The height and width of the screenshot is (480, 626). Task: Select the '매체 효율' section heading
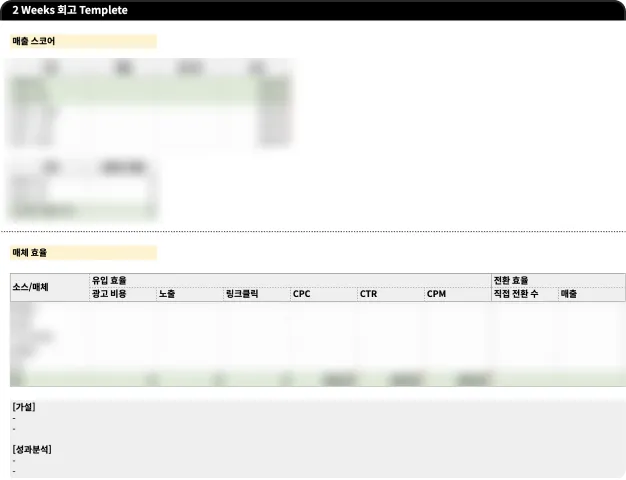tap(83, 253)
